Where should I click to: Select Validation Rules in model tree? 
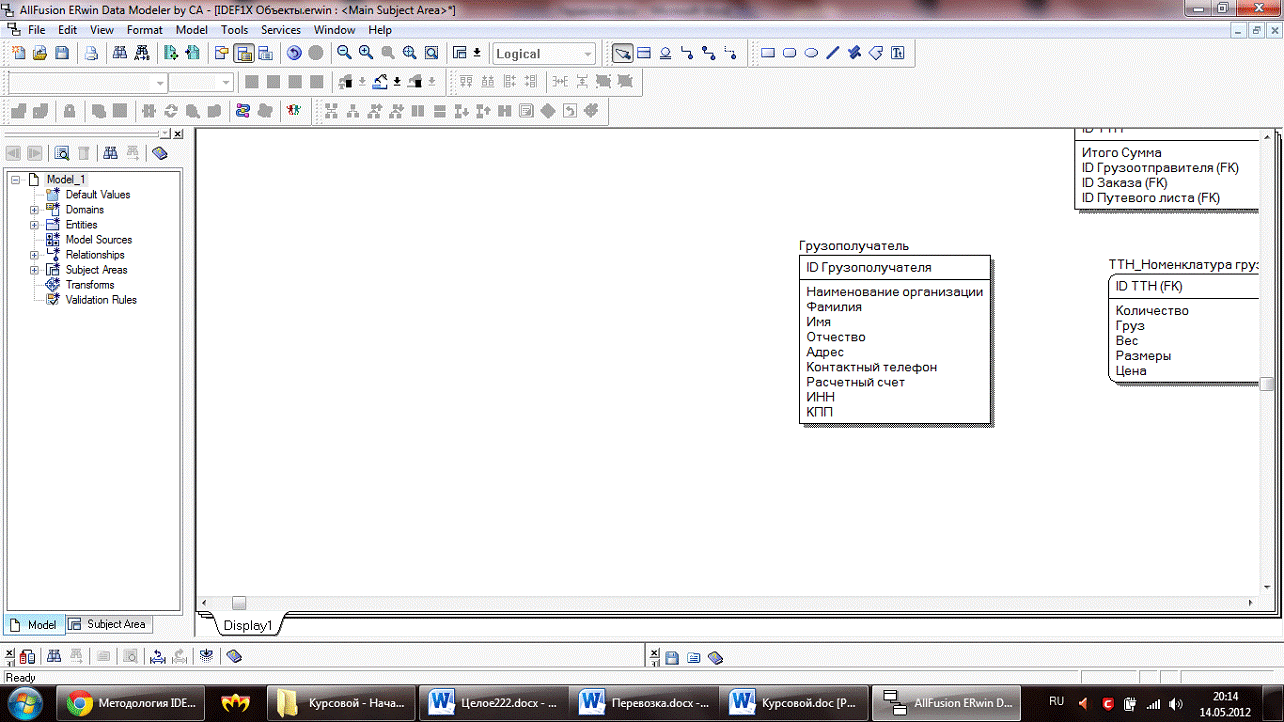100,300
